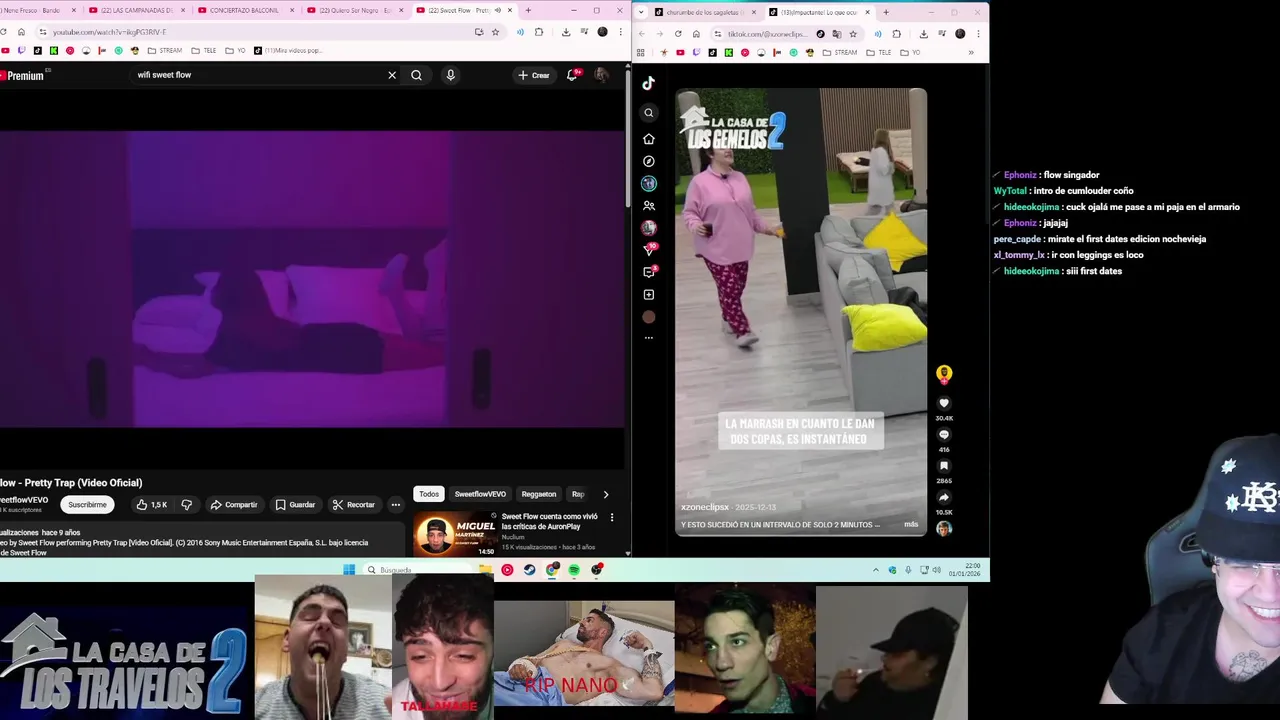The width and height of the screenshot is (1280, 720).
Task: Click Compartir under the YouTube video
Action: pyautogui.click(x=233, y=505)
